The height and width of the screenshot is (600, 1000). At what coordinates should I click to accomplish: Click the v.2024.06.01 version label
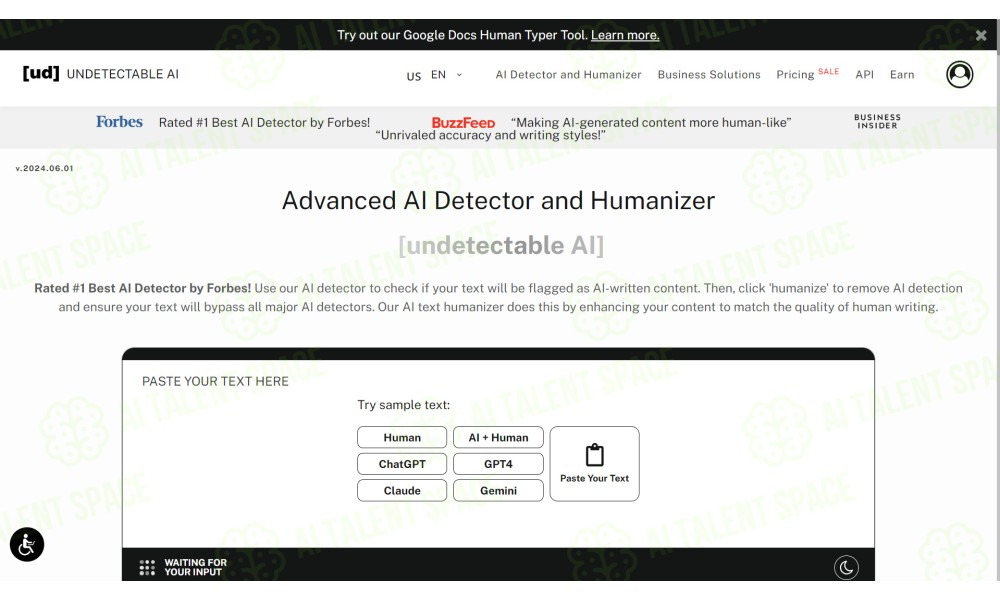tap(45, 168)
